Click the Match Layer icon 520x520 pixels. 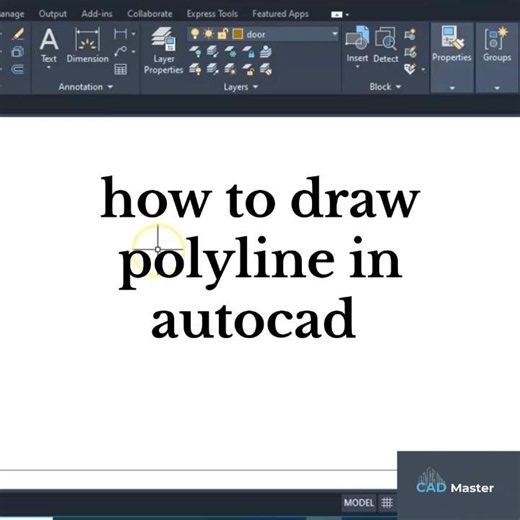(266, 69)
